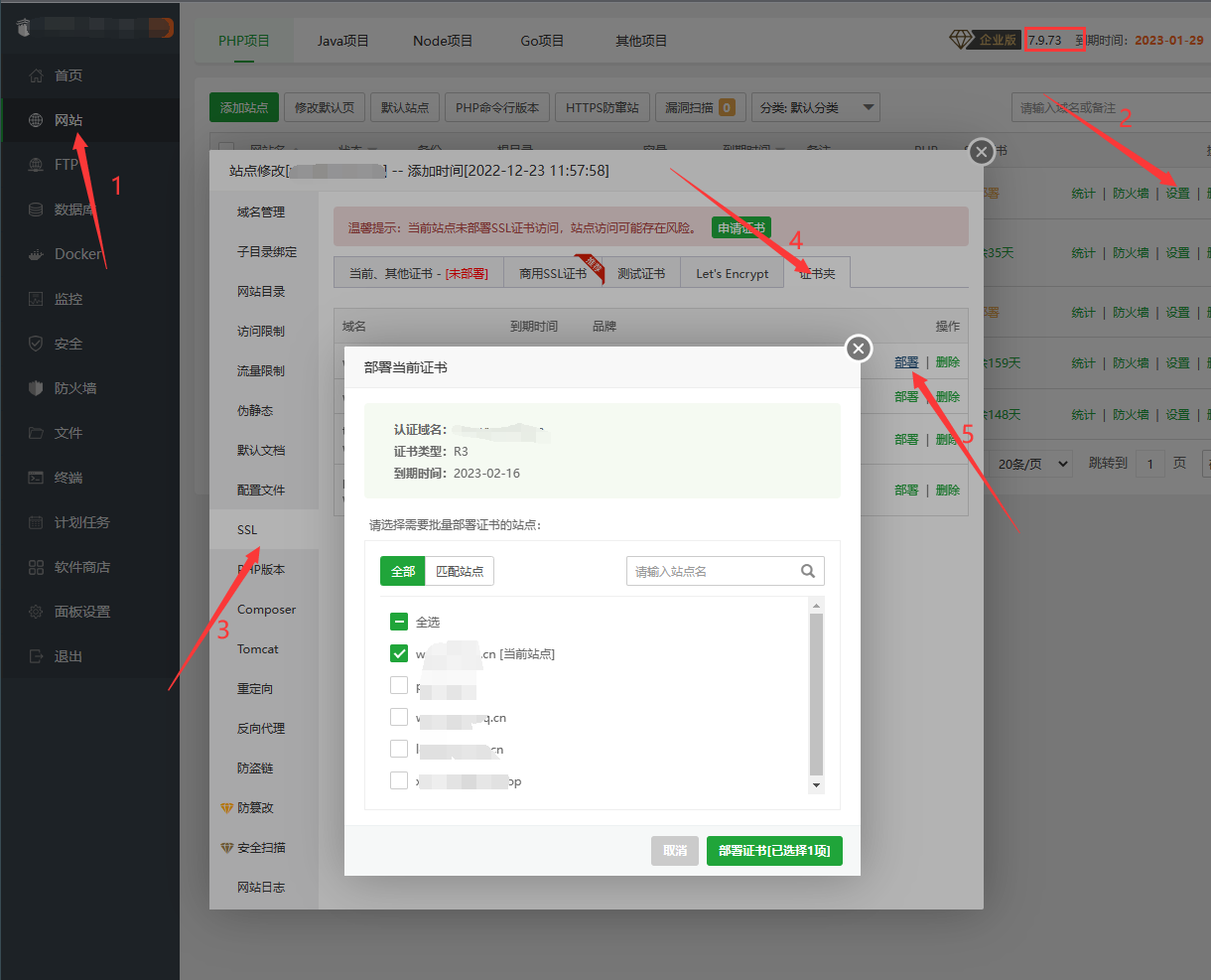Focus the 跳转到 page number field
1211x980 pixels.
(x=1150, y=464)
